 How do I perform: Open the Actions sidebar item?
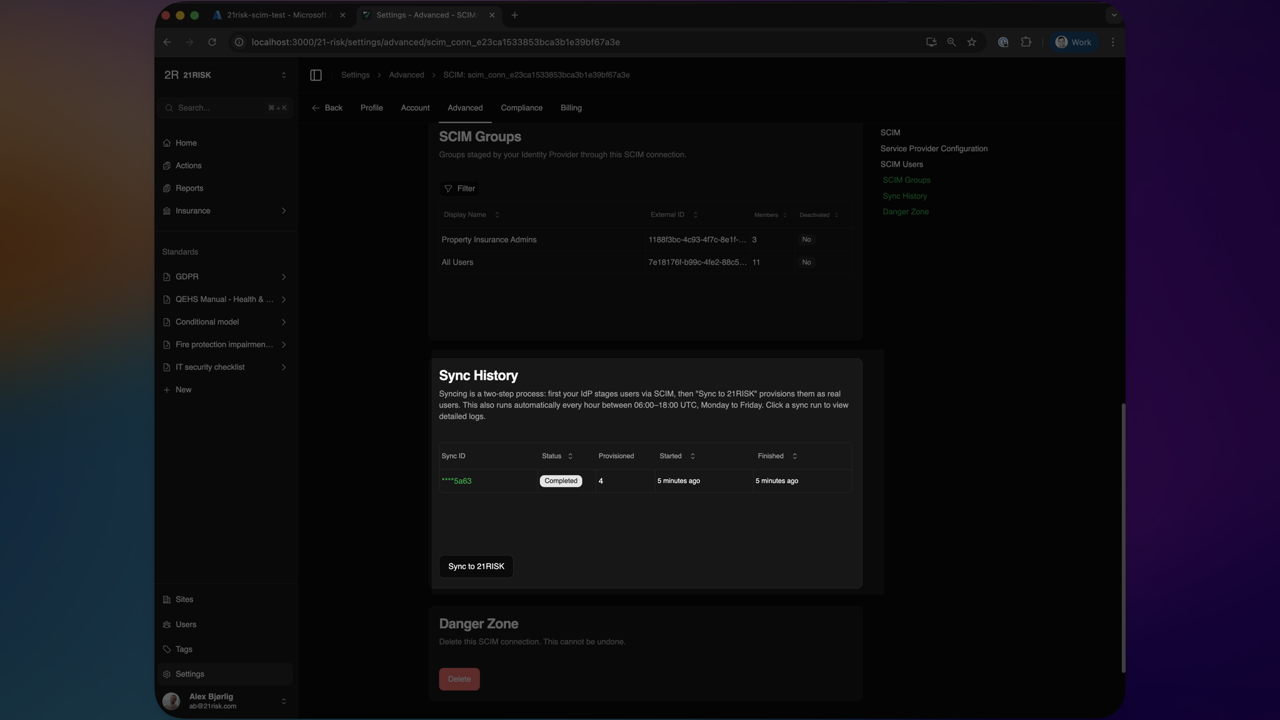[188, 166]
